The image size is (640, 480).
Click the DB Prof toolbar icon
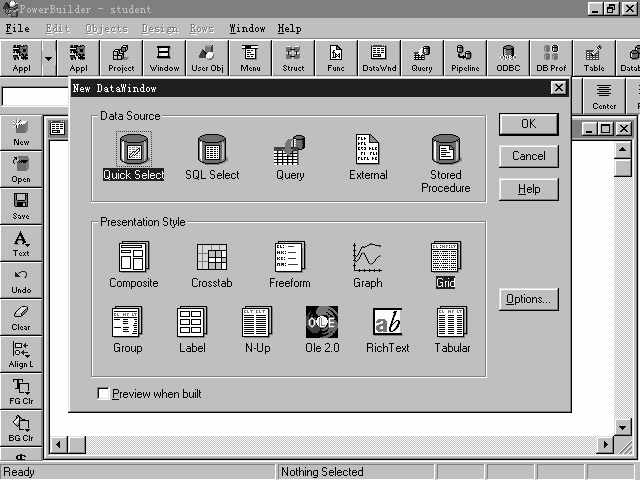(551, 58)
